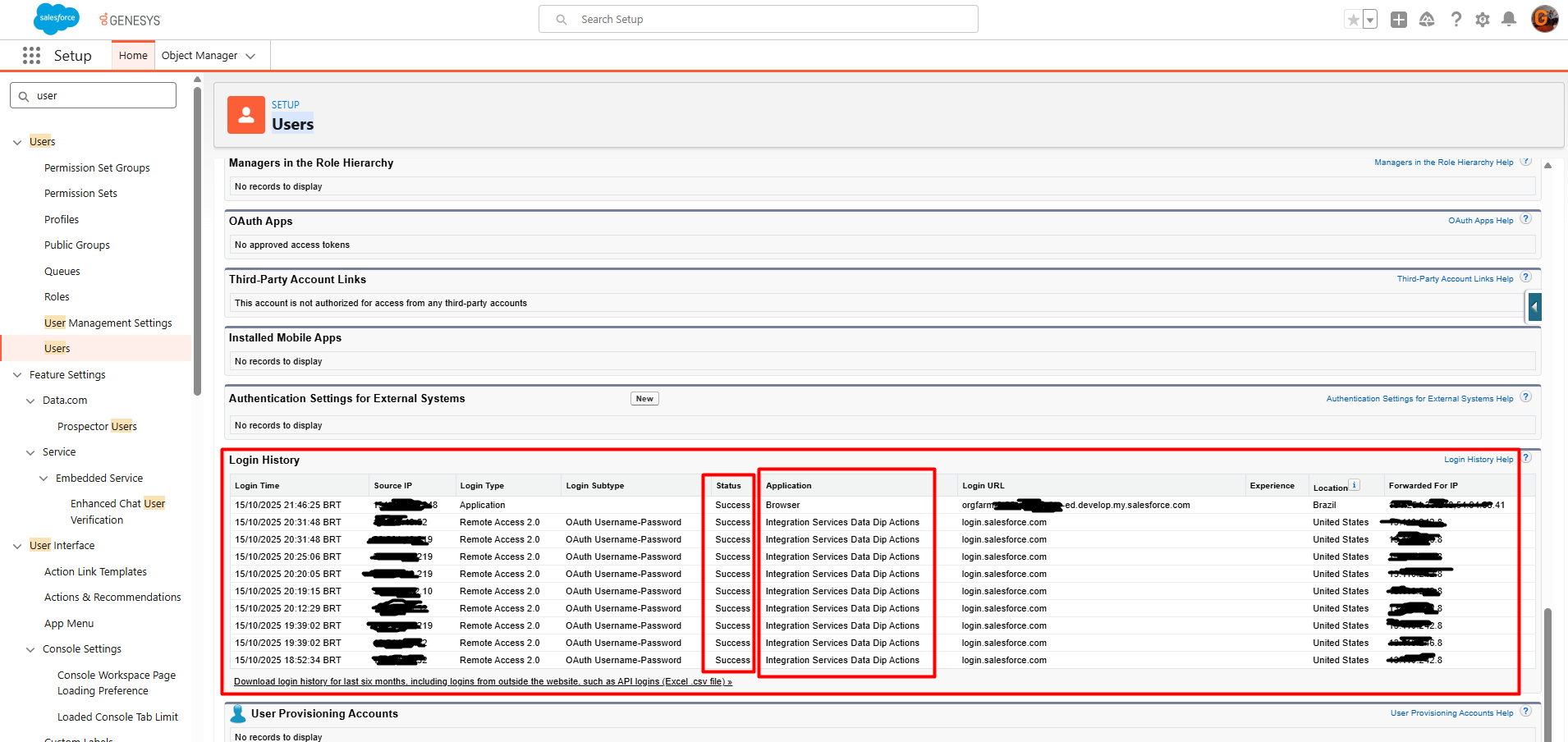The width and height of the screenshot is (1568, 742).
Task: Click Third-Party Account Links help question icon
Action: pyautogui.click(x=1525, y=277)
